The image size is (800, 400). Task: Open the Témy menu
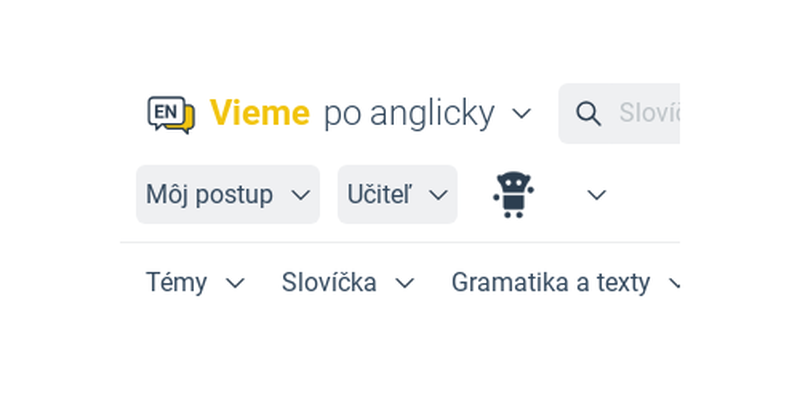195,283
